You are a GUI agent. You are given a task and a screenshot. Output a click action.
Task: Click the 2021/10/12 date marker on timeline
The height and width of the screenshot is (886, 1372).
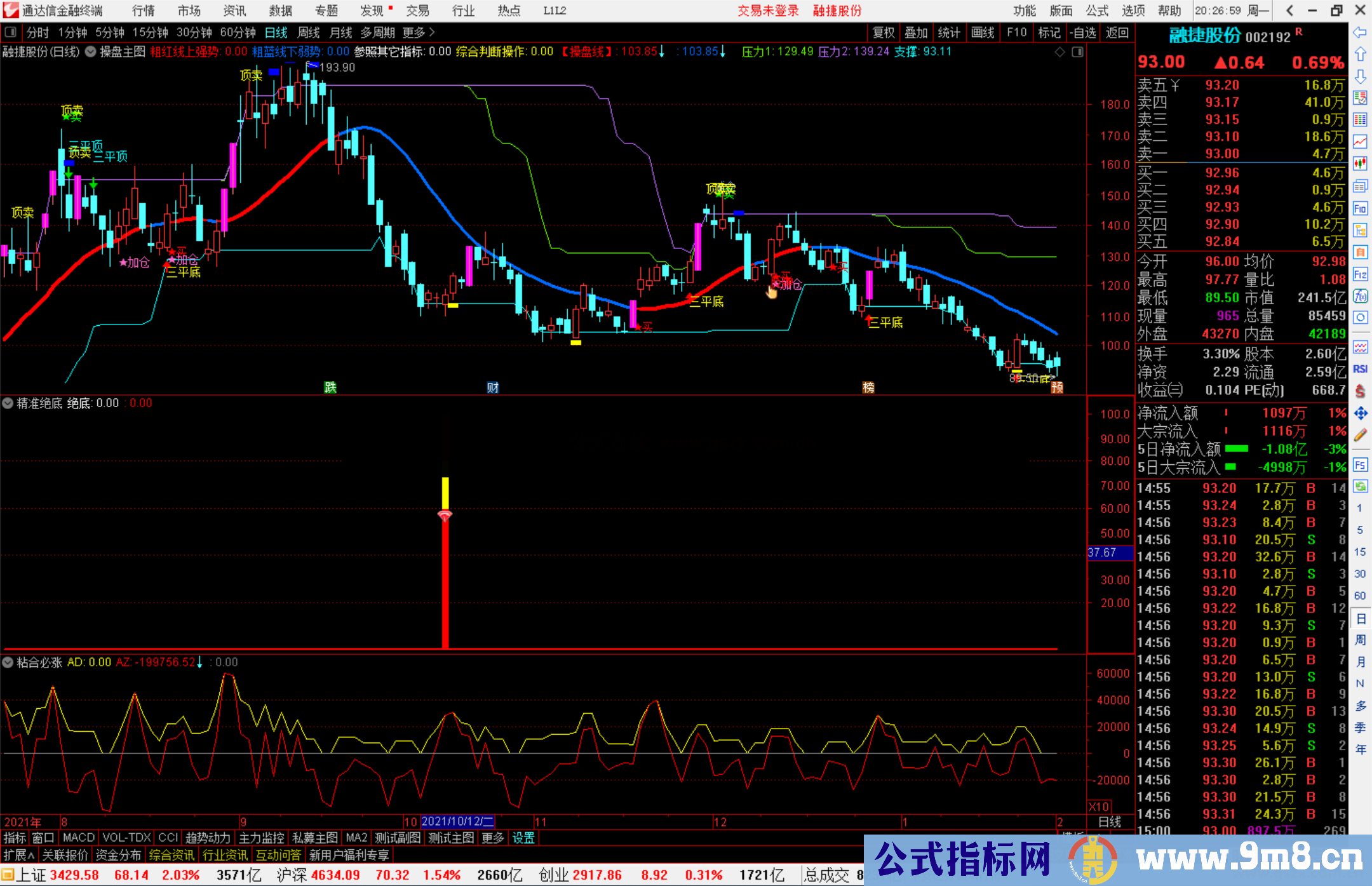coord(457,822)
